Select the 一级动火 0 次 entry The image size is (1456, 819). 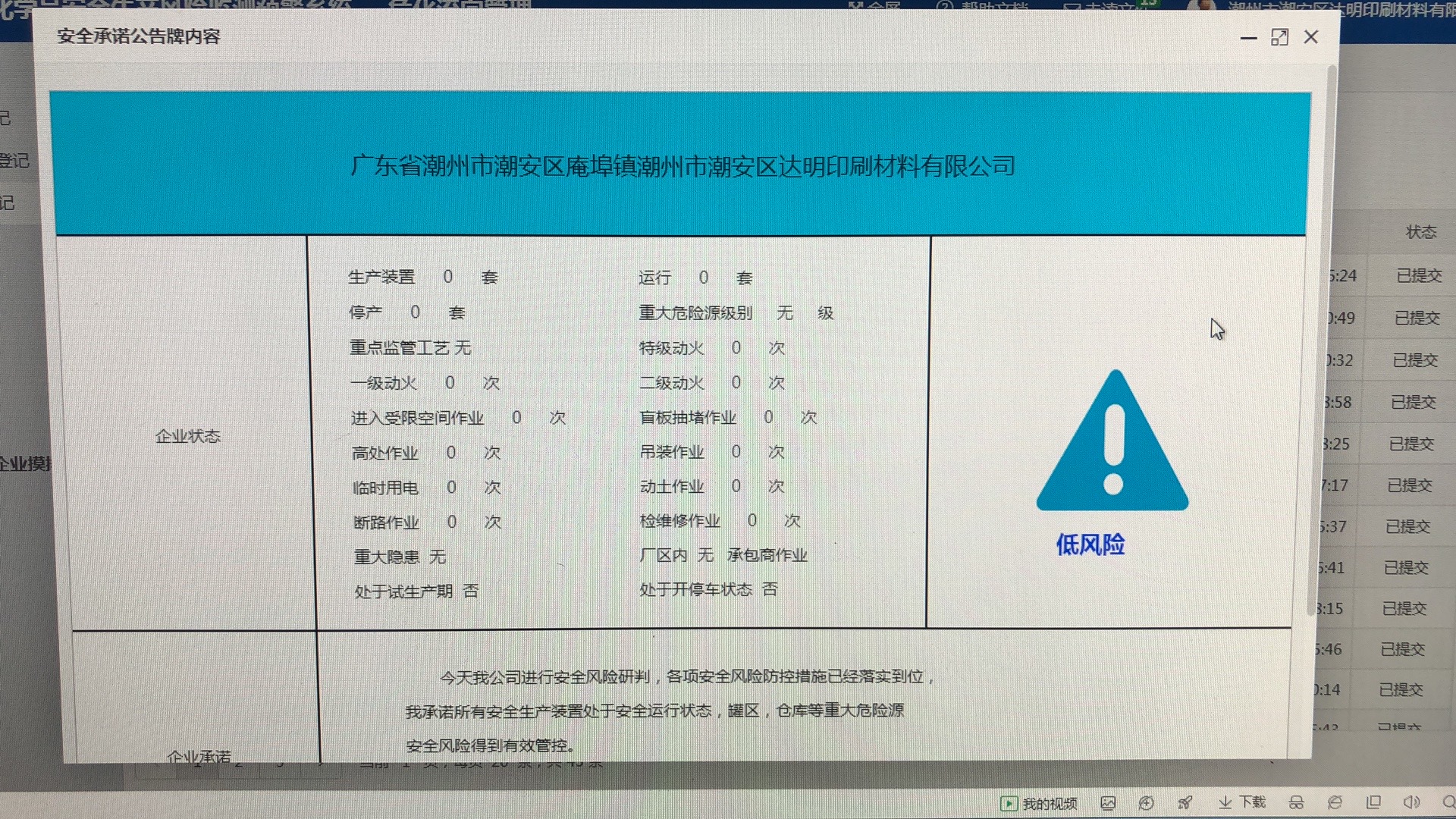click(425, 383)
